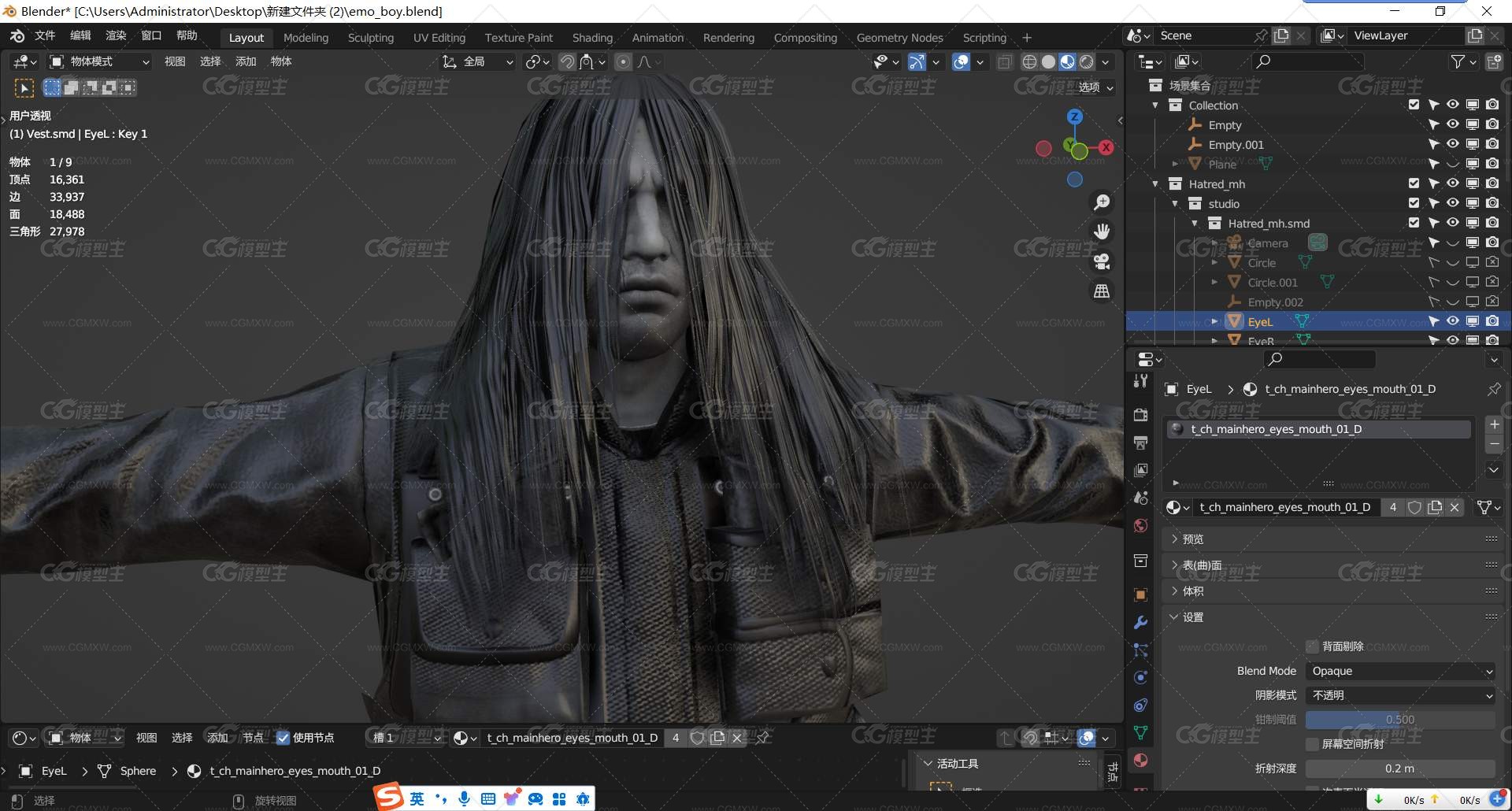Toggle Collection exclude checkbox
The height and width of the screenshot is (811, 1512).
[x=1414, y=105]
